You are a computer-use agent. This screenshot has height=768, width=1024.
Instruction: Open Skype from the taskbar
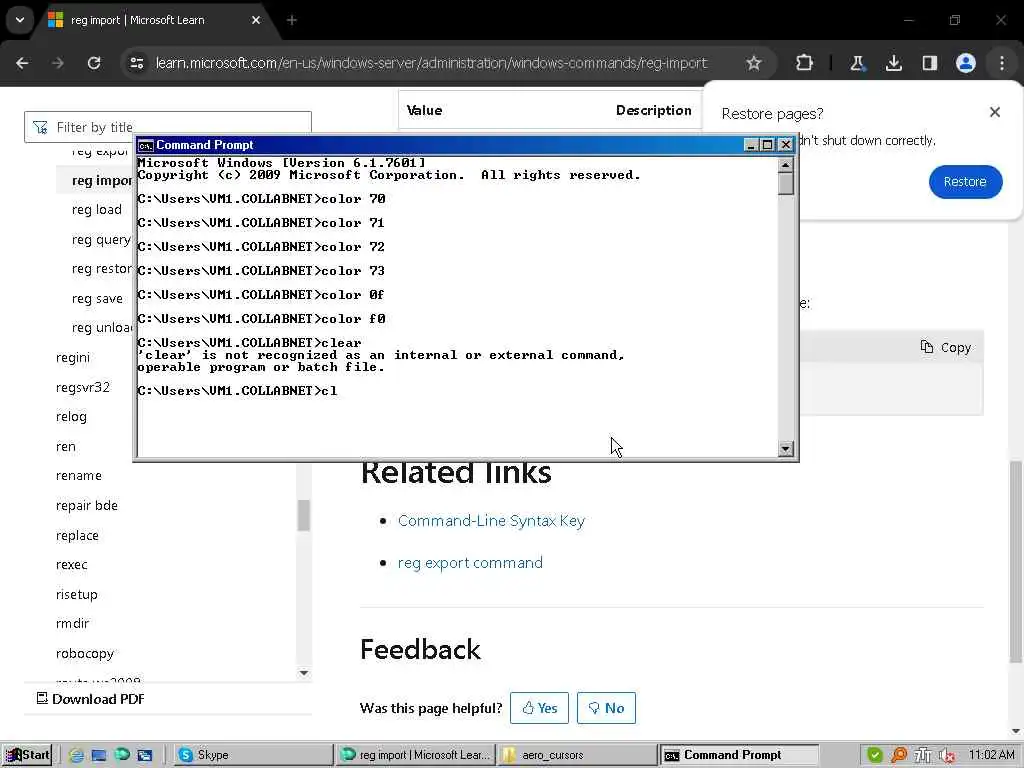[x=253, y=755]
